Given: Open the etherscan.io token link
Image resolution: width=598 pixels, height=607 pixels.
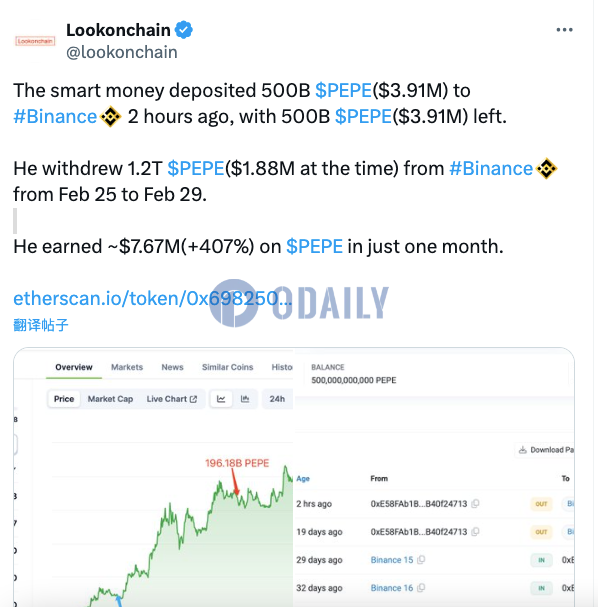Looking at the screenshot, I should click(152, 298).
